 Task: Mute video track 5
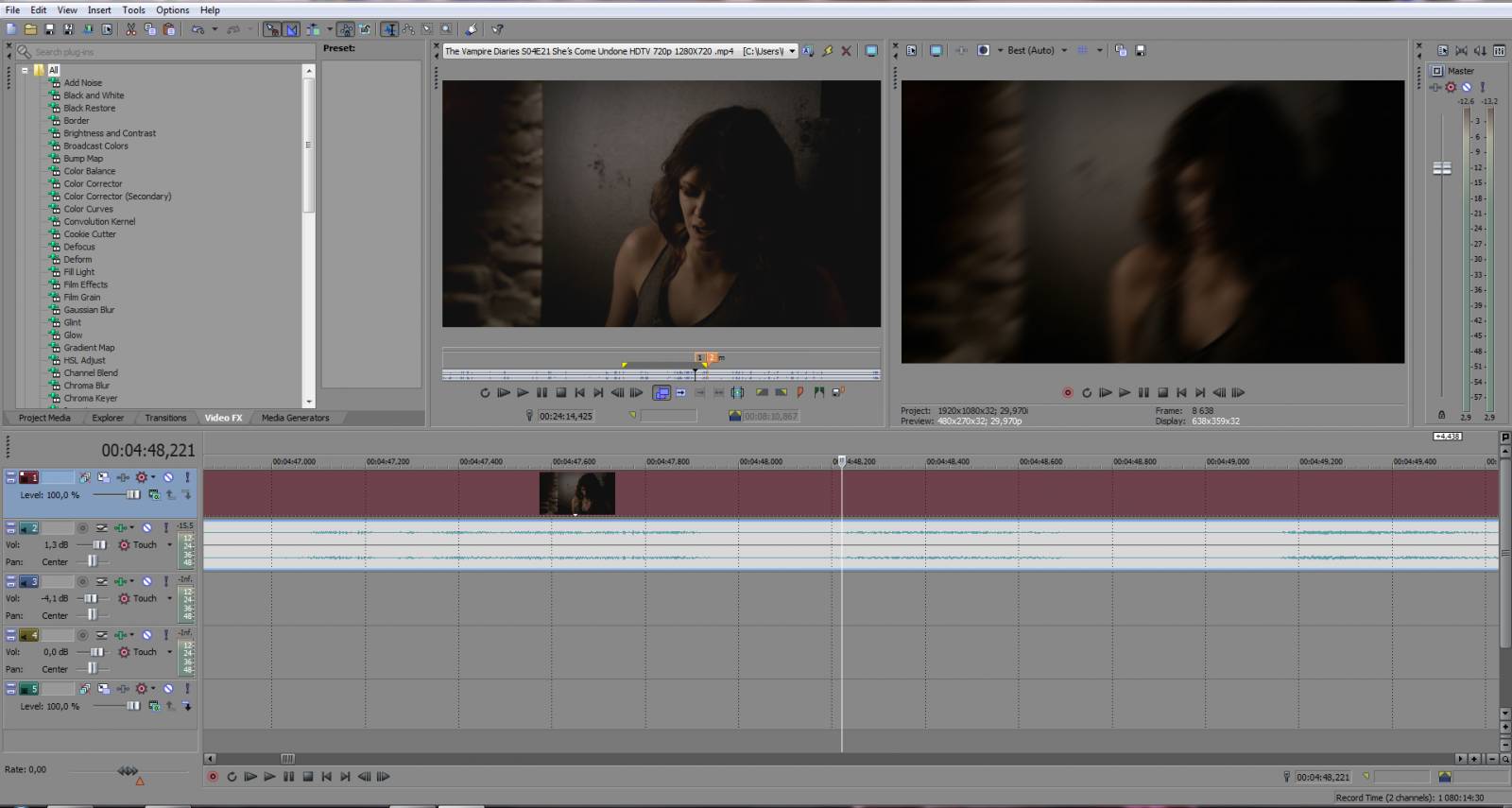point(168,689)
